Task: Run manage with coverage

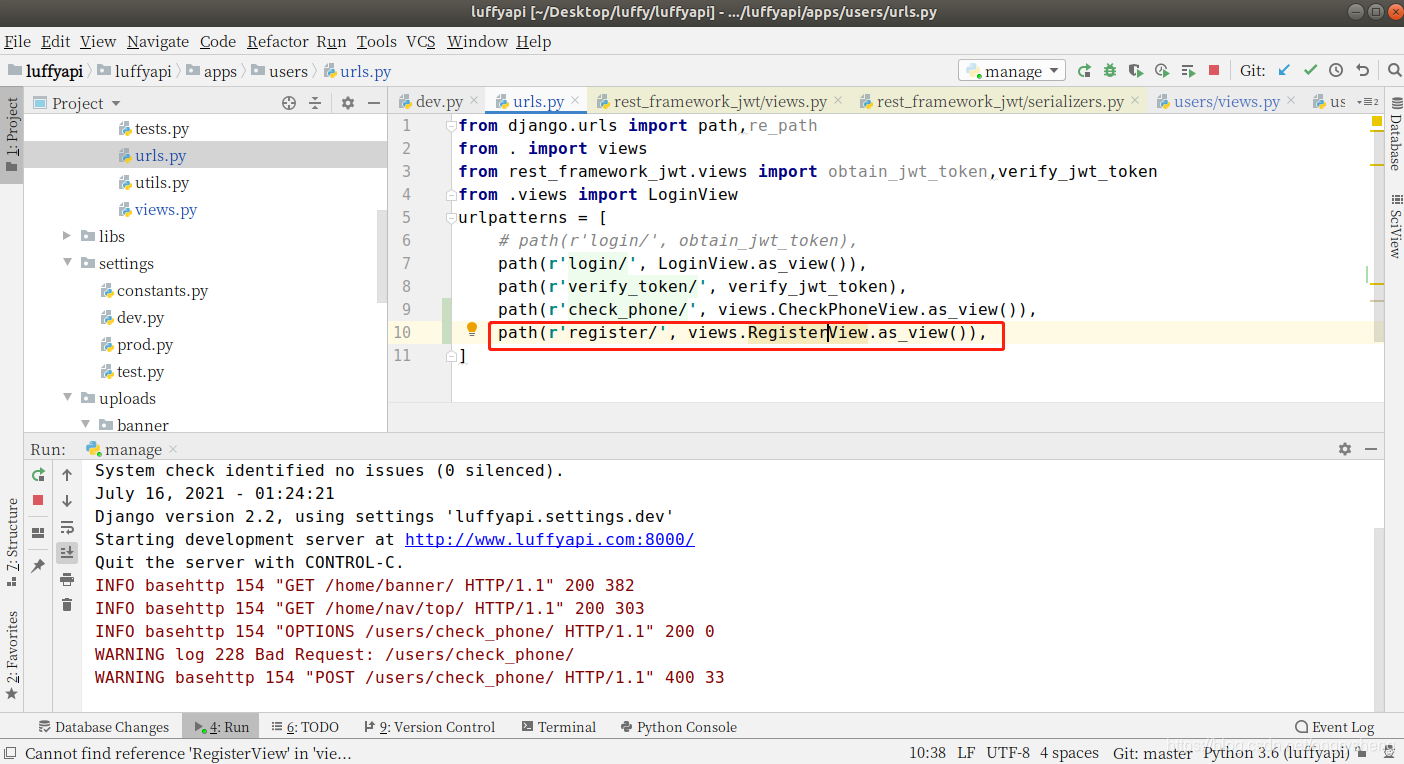Action: pyautogui.click(x=1136, y=71)
